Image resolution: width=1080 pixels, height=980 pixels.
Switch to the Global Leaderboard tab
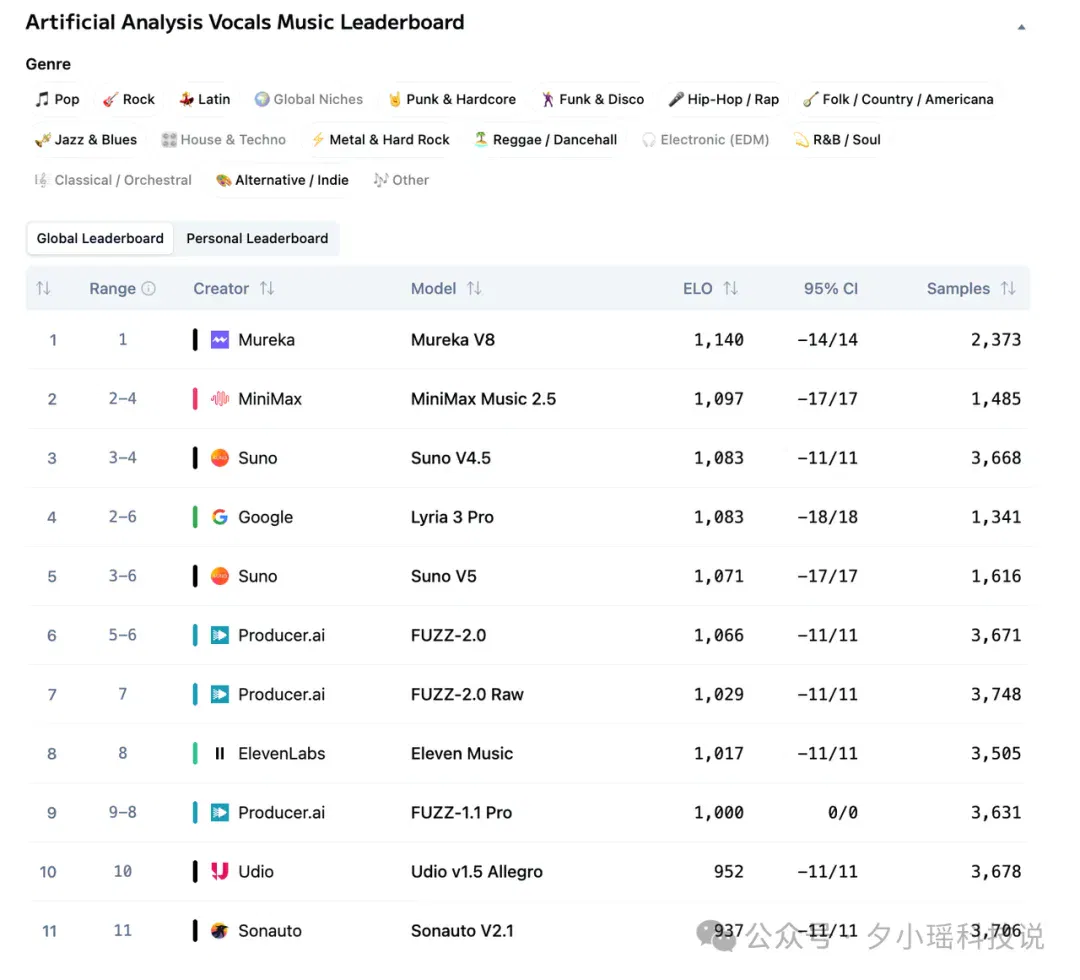pos(100,238)
